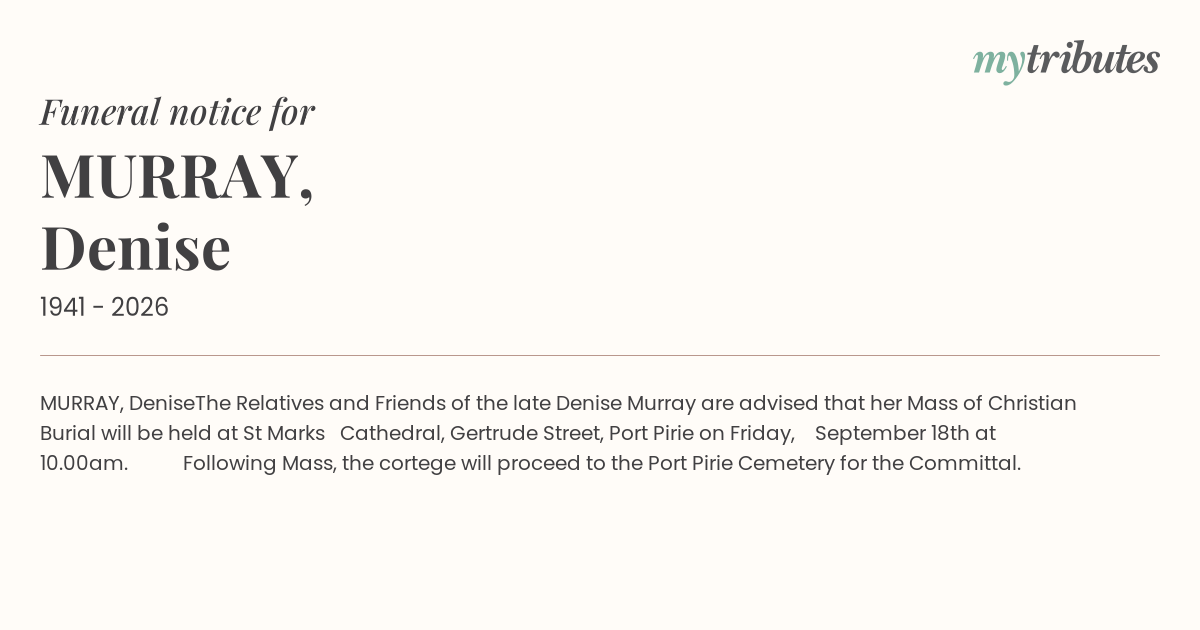Select the 'MURRAY,' surname heading
Image resolution: width=1200 pixels, height=630 pixels.
pyautogui.click(x=177, y=177)
